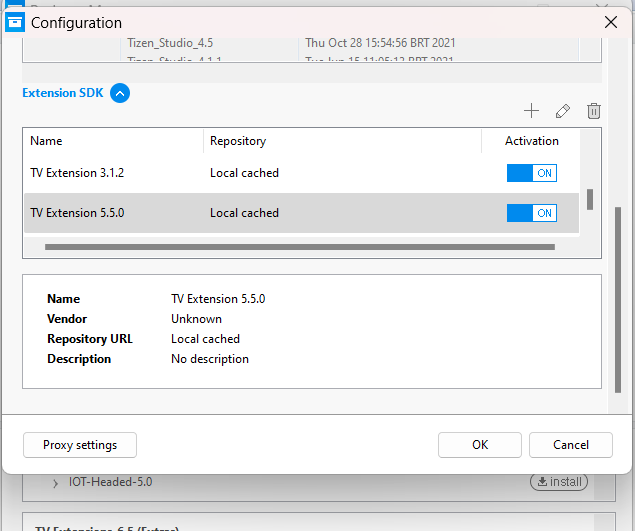Toggle activation for TV Extension 5.5.0

(532, 213)
